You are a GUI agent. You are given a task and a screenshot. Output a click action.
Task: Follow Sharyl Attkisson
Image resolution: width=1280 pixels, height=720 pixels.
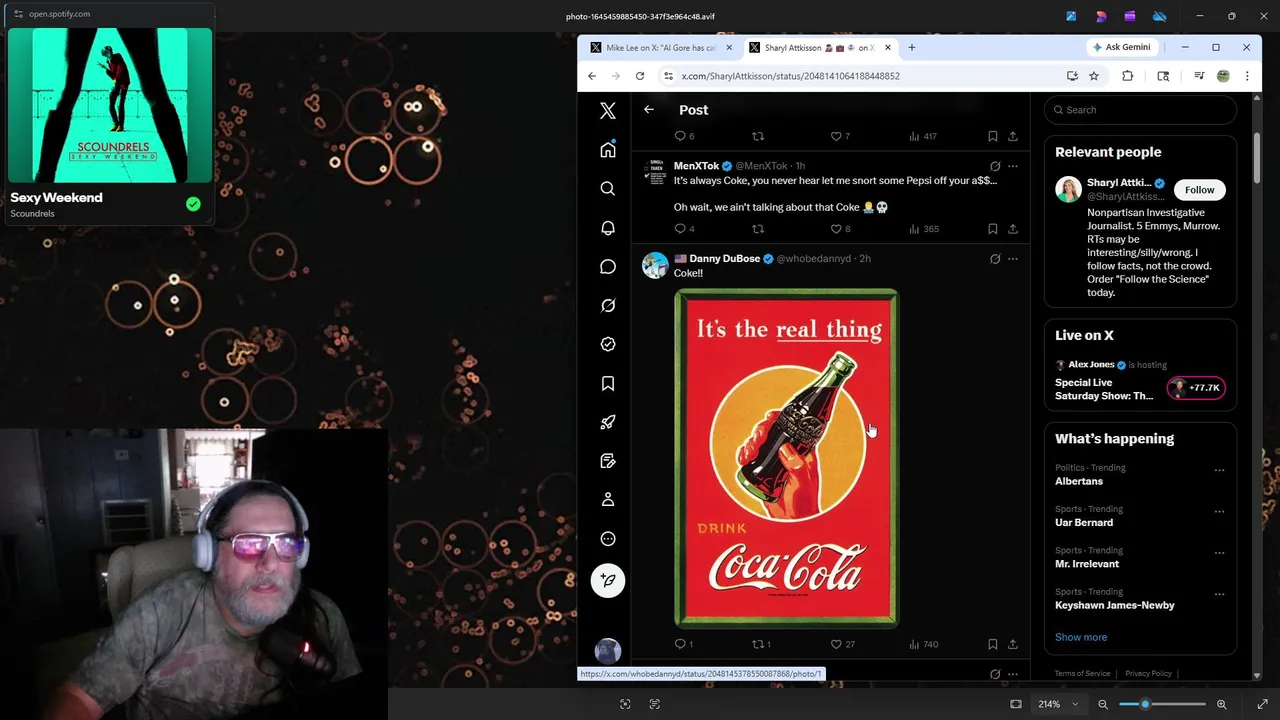[1199, 190]
